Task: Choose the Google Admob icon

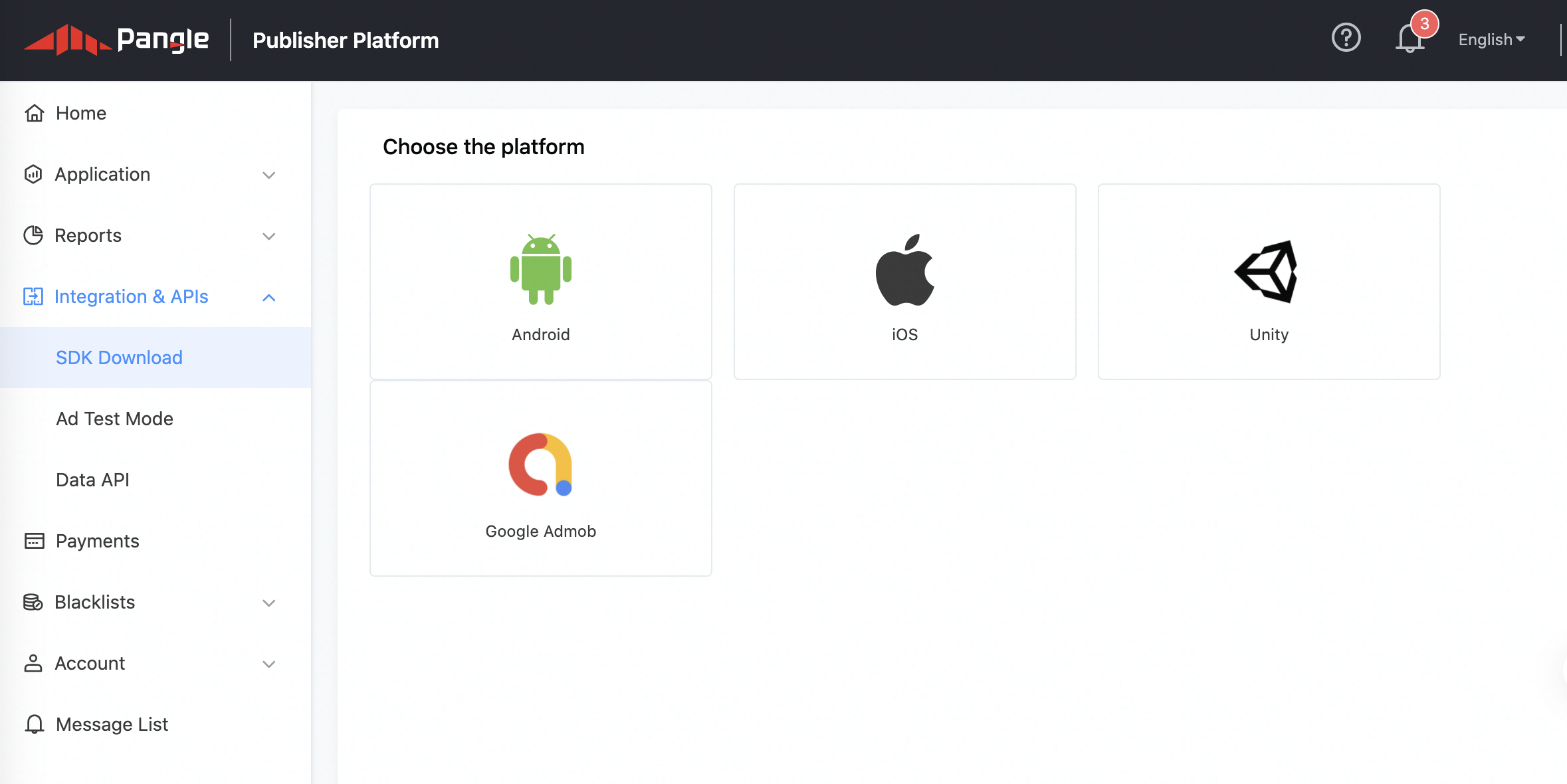Action: (x=540, y=465)
